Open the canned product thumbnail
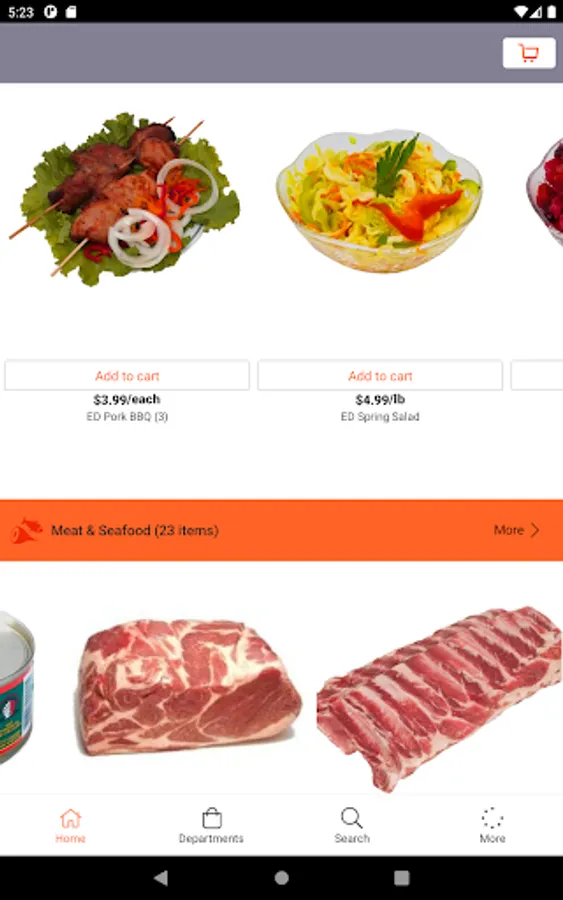This screenshot has height=900, width=563. 17,688
